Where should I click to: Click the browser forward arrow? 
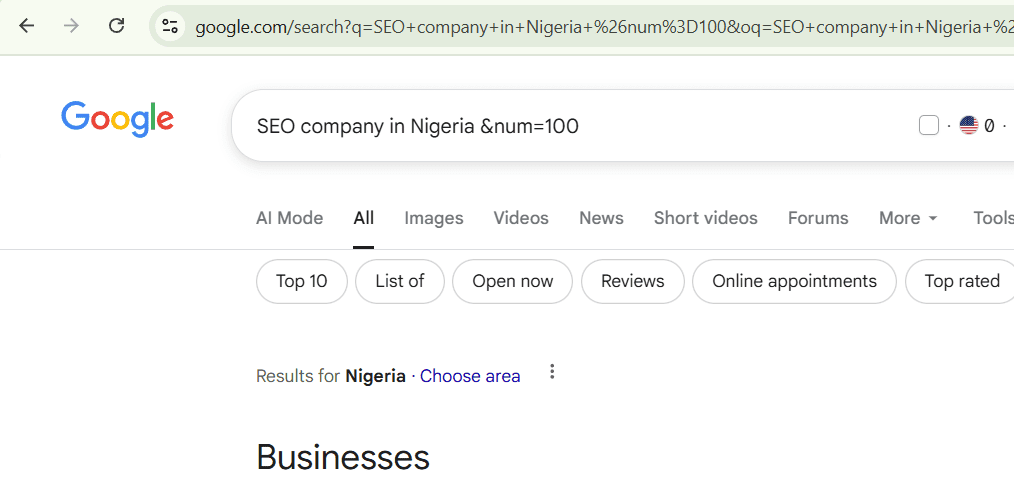click(71, 26)
